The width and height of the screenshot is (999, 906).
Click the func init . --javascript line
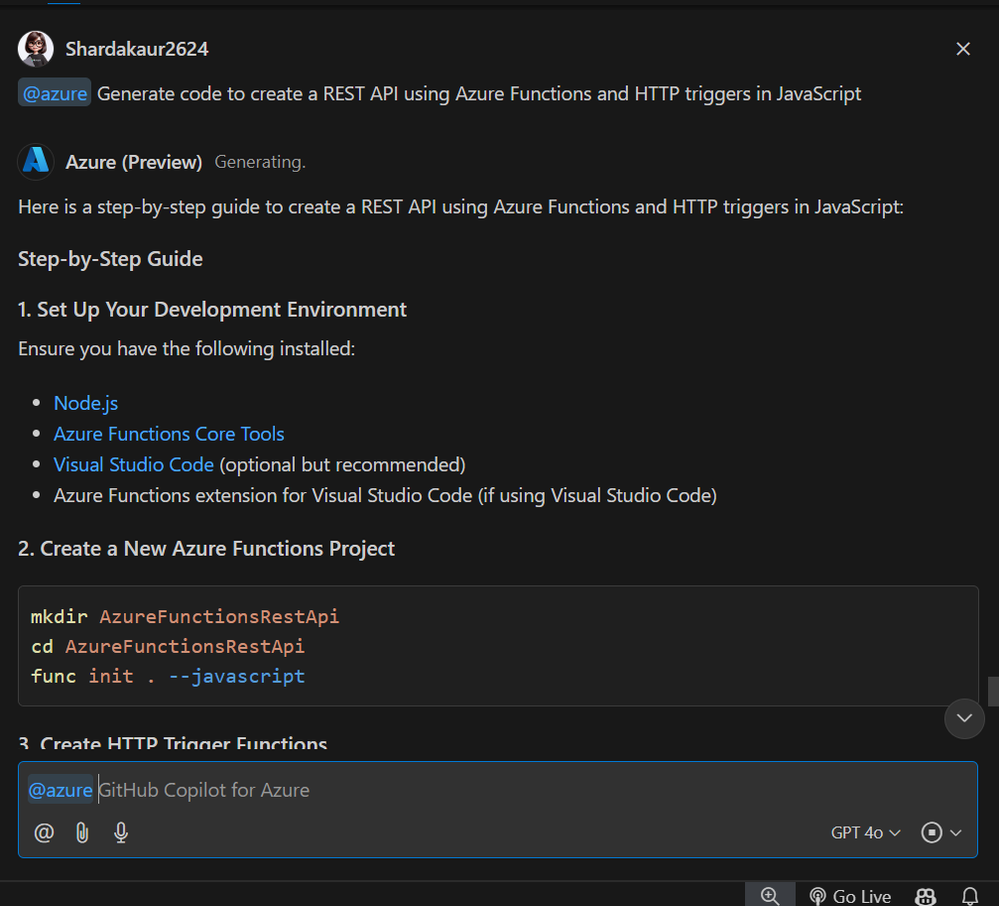coord(168,676)
